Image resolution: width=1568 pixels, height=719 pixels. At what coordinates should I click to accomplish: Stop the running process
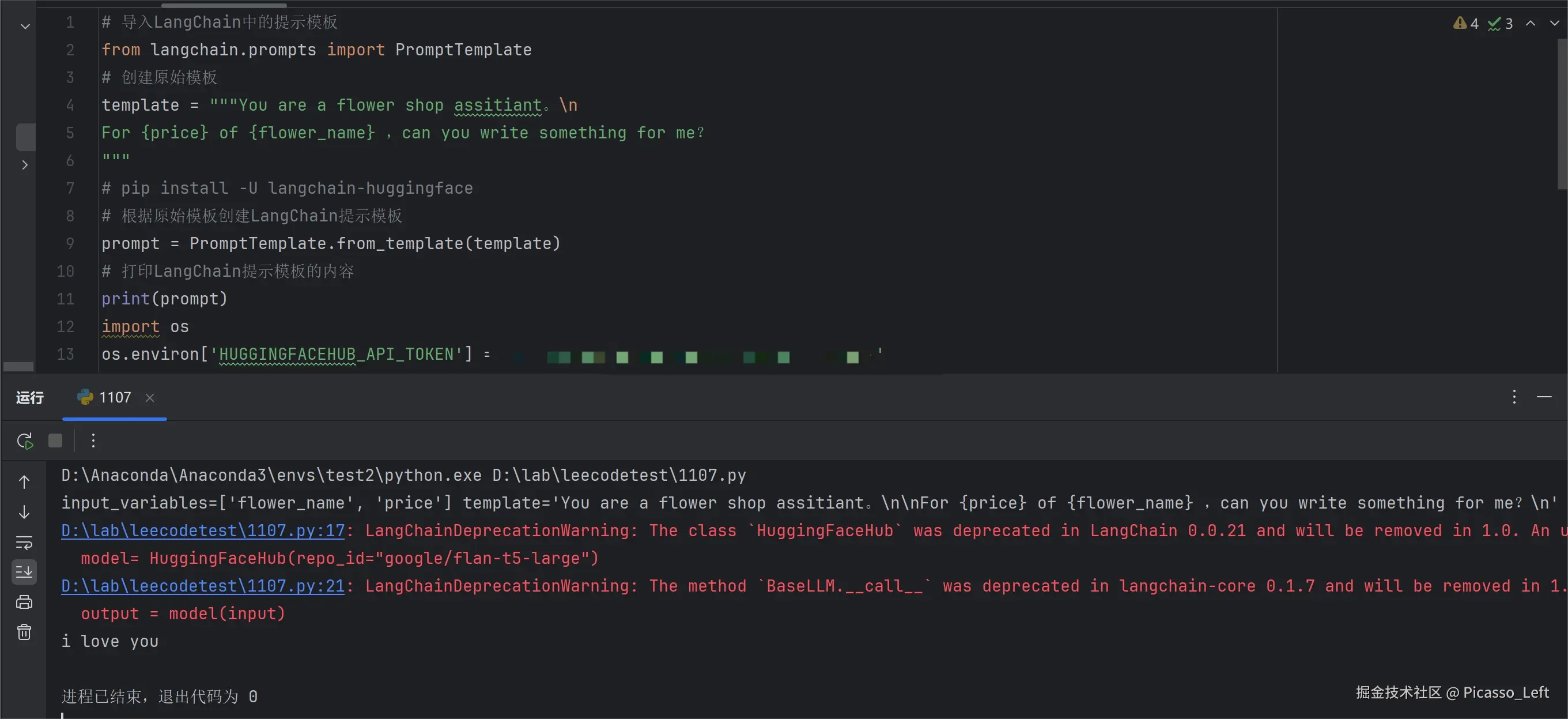[55, 440]
